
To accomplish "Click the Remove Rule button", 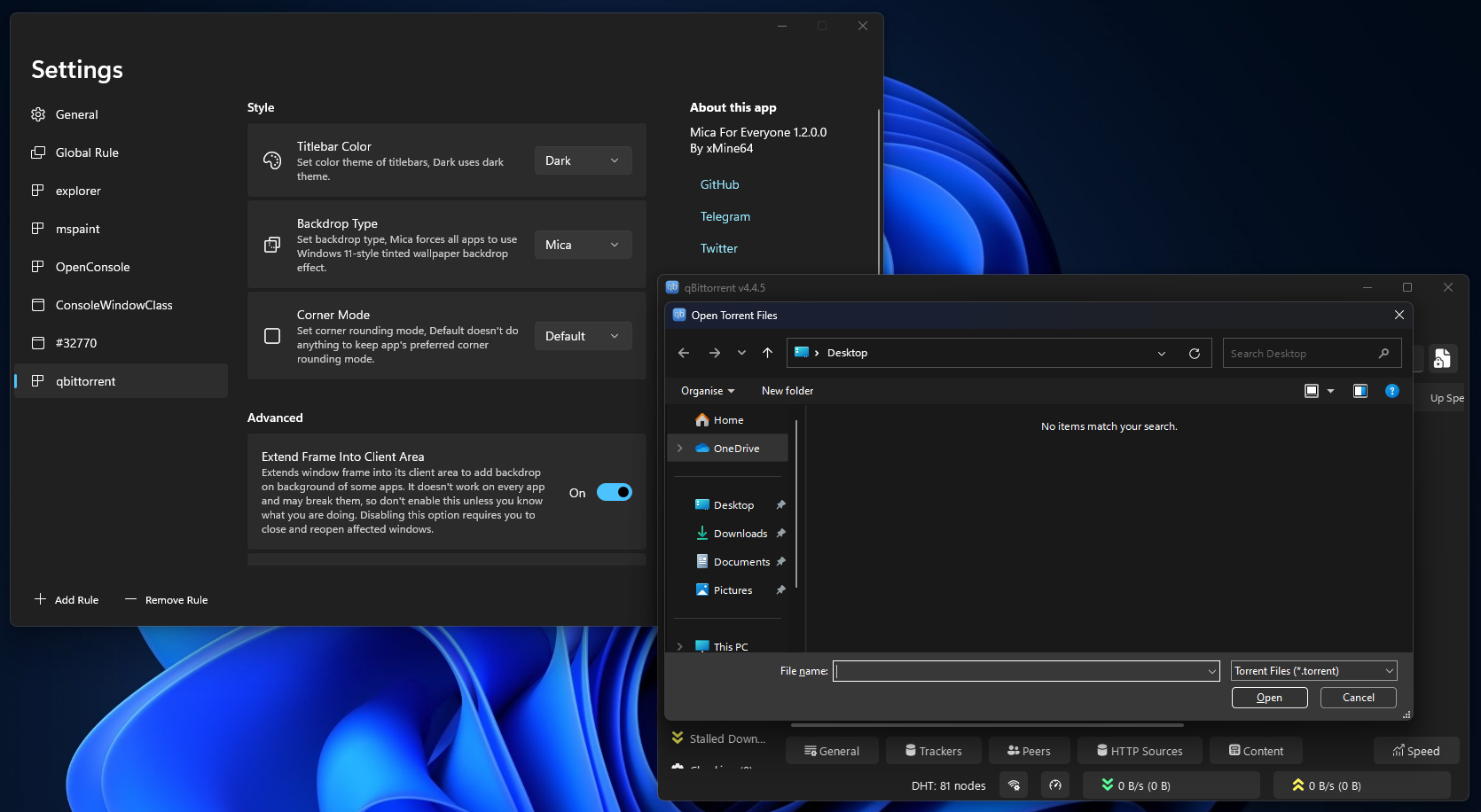I will point(167,600).
